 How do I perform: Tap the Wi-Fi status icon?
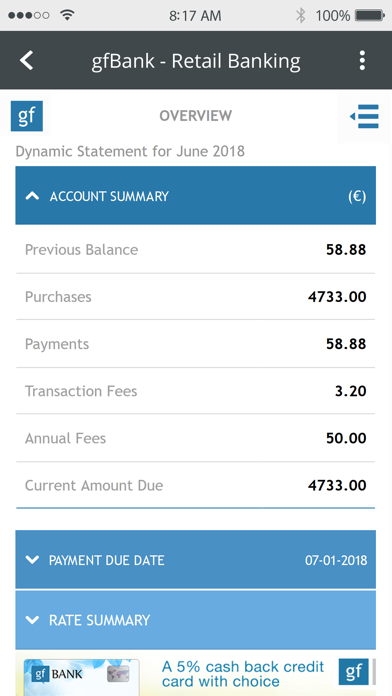click(x=67, y=15)
